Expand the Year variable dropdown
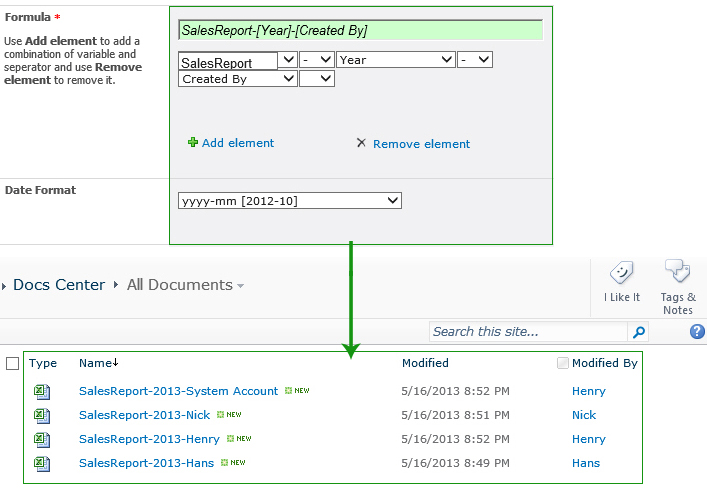Screen dimensions: 707x490 click(x=396, y=60)
